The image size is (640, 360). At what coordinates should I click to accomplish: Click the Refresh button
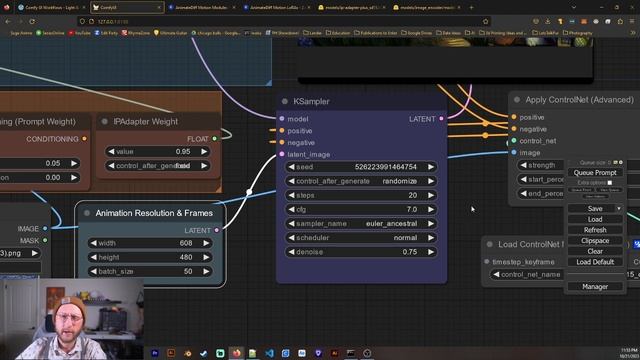[595, 230]
